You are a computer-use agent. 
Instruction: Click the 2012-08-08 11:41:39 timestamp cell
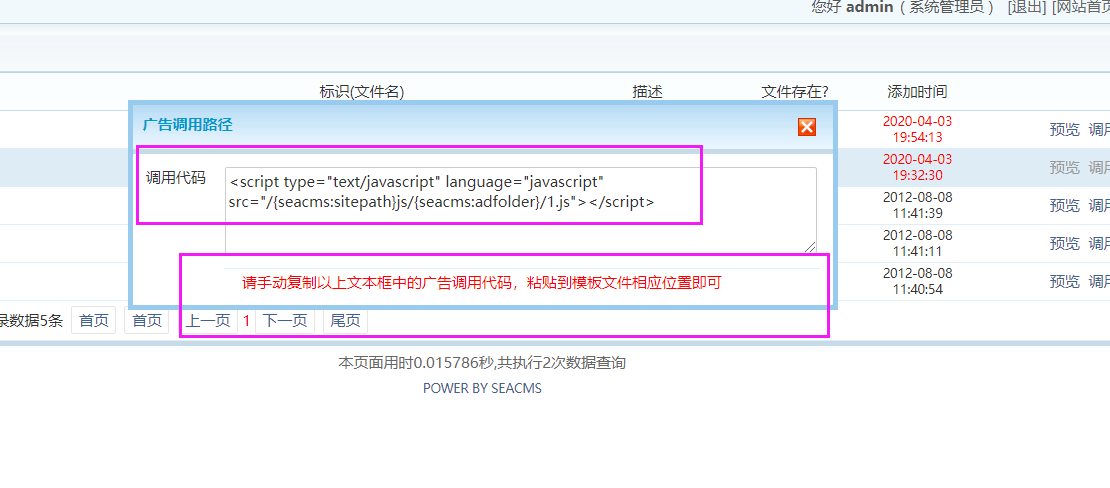coord(917,205)
